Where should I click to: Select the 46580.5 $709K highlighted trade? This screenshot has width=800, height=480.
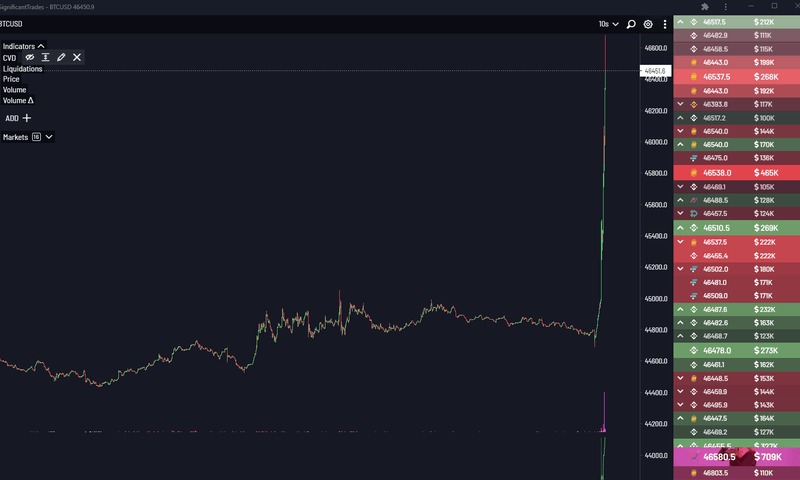coord(737,457)
